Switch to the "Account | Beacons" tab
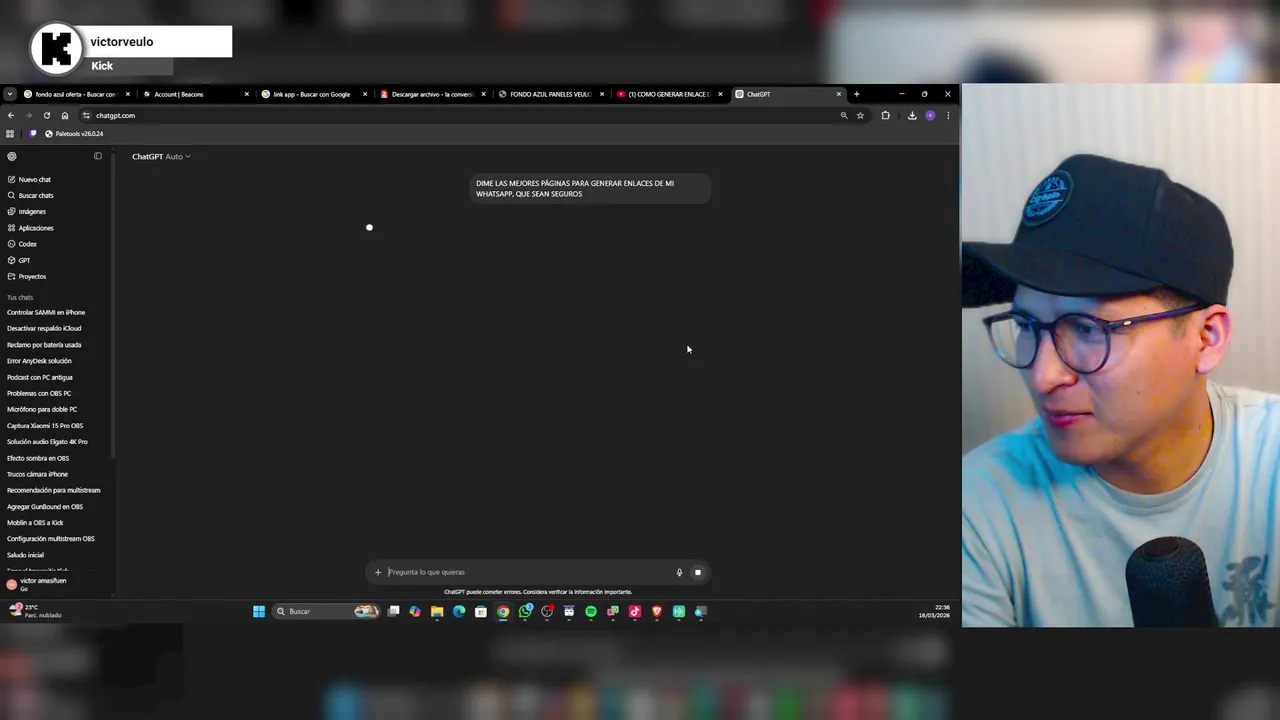The image size is (1280, 720). pyautogui.click(x=194, y=94)
